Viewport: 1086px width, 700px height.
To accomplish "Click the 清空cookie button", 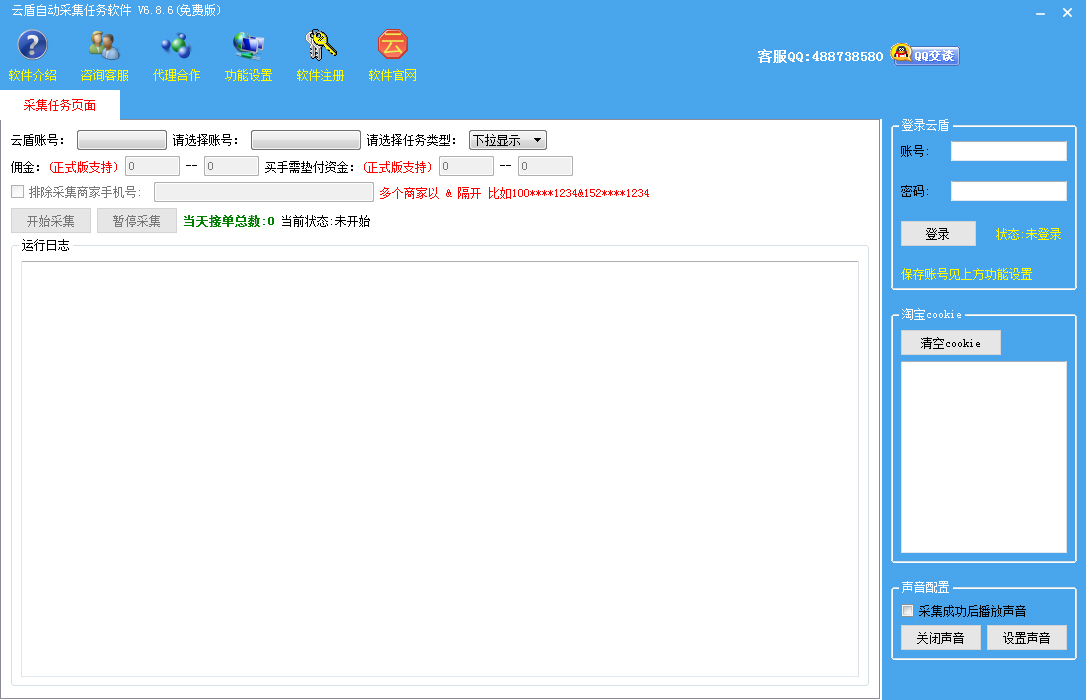I will click(x=950, y=343).
